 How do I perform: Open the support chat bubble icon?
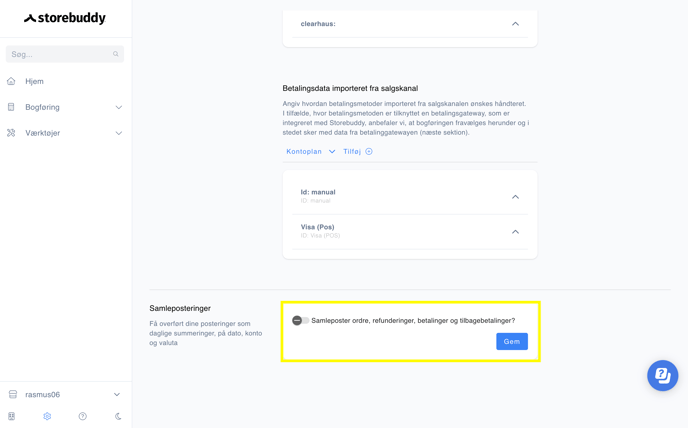tap(663, 376)
